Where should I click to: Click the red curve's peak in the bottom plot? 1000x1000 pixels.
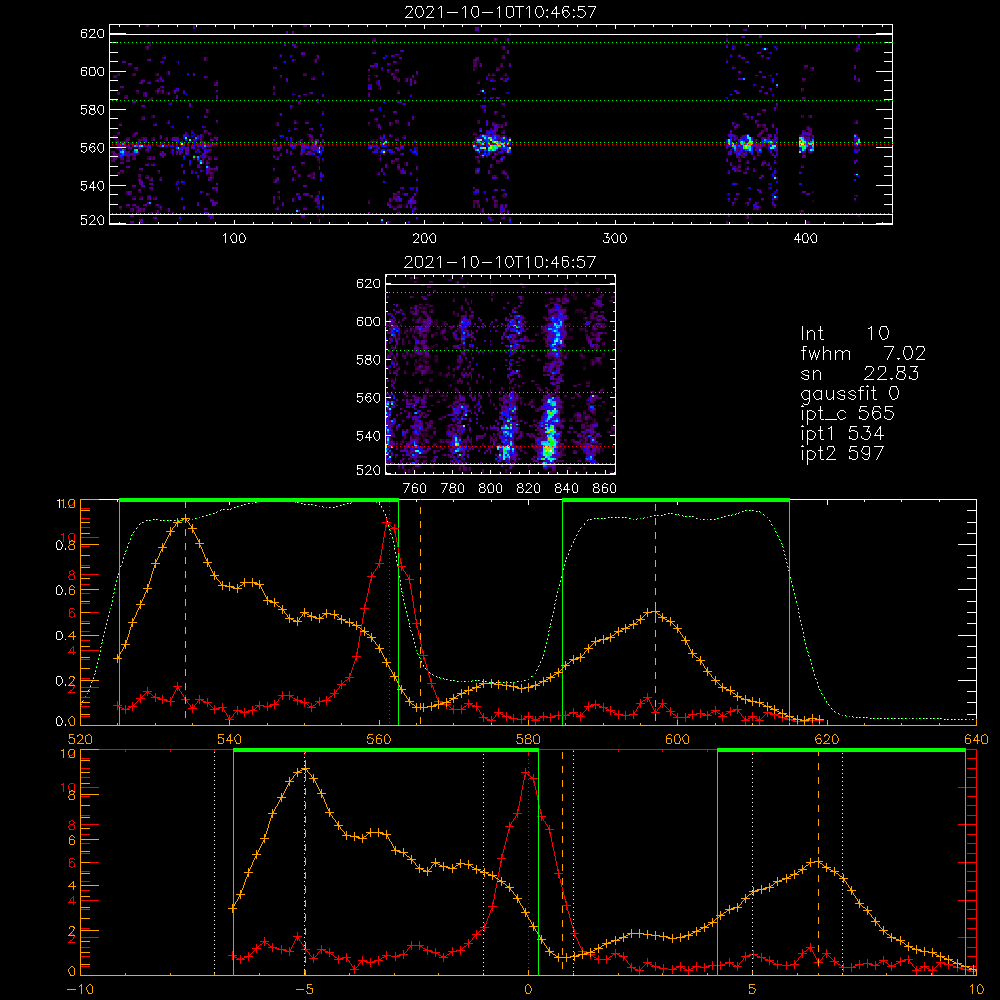coord(527,772)
